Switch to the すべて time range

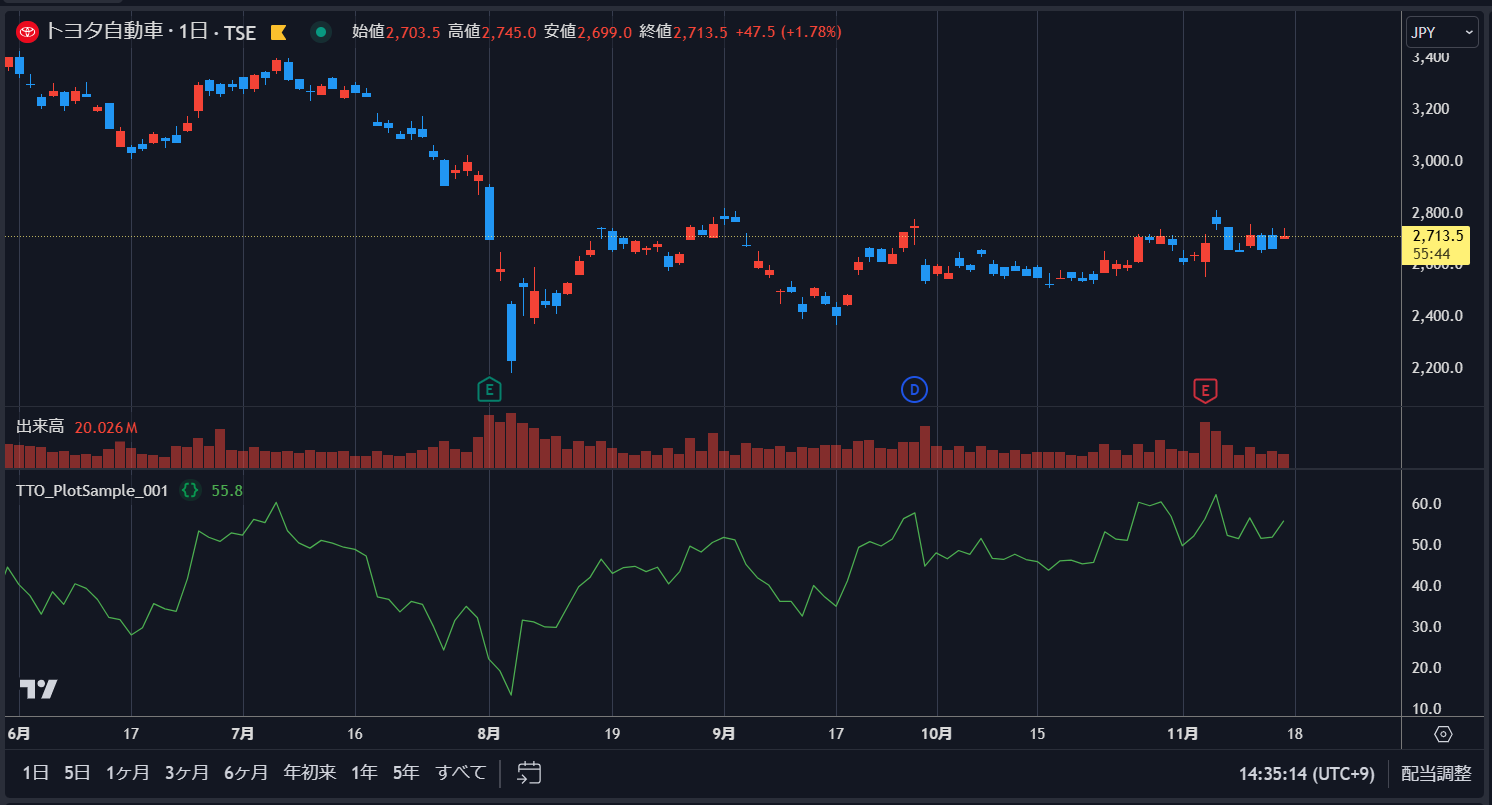tap(461, 773)
